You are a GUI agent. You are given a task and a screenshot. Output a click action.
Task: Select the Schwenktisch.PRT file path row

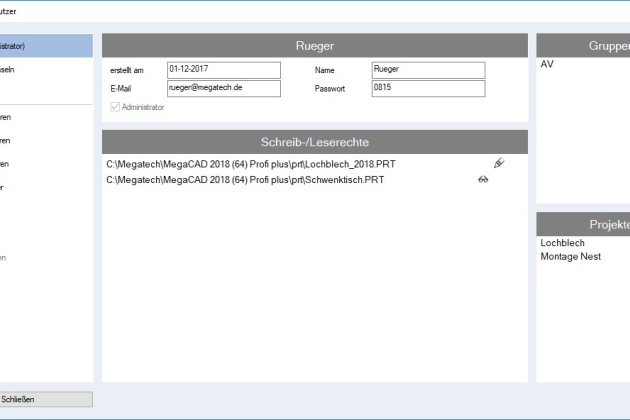click(x=245, y=180)
